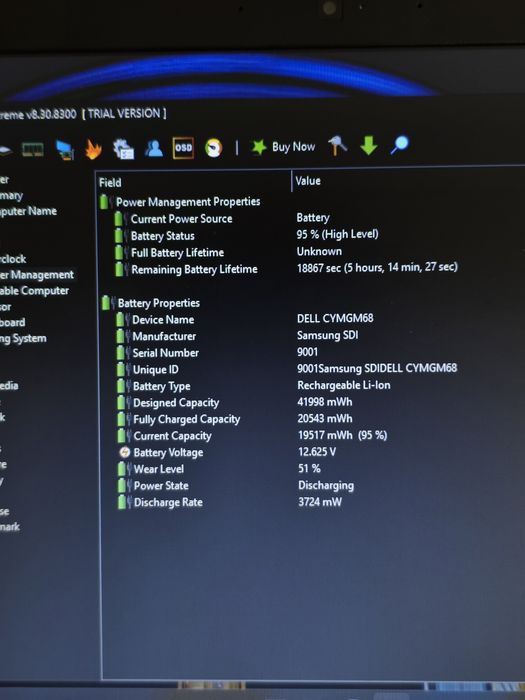This screenshot has width=525, height=700.
Task: Click the value '95 % (High Level)'
Action: coord(337,234)
